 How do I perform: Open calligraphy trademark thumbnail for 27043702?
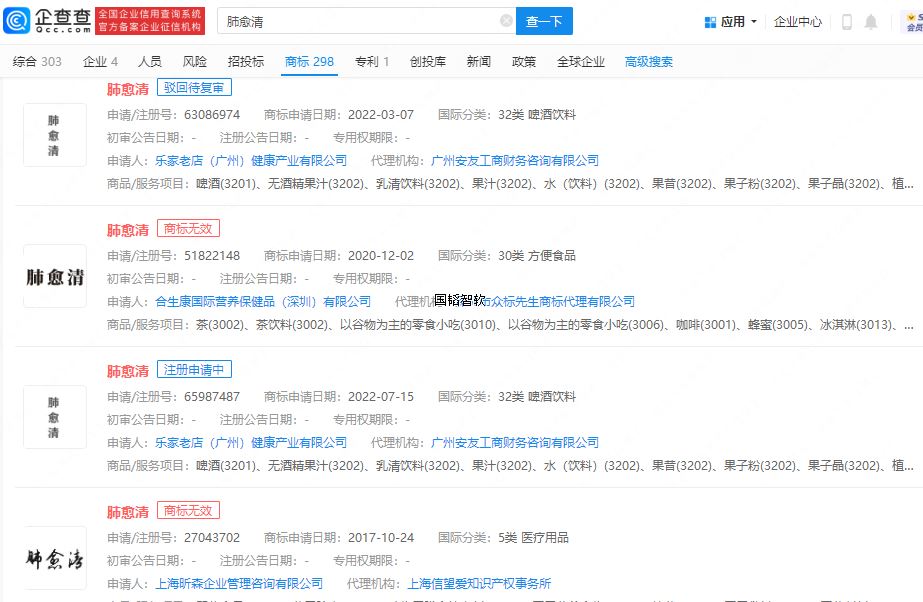point(55,558)
